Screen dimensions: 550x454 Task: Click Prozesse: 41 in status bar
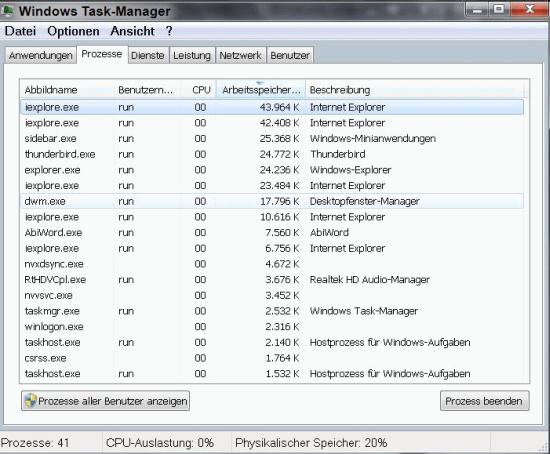(35, 443)
